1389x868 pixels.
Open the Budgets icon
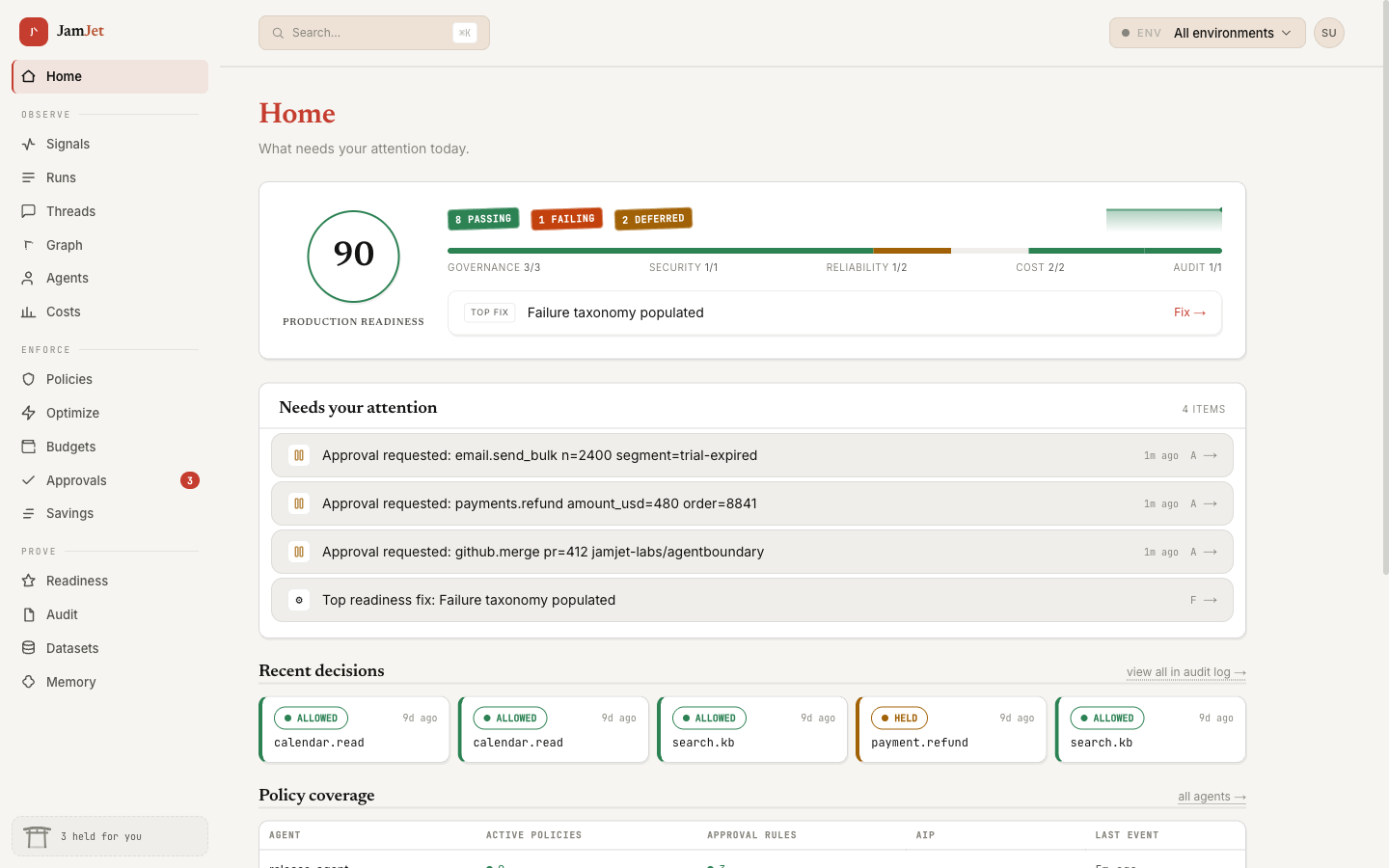click(x=29, y=447)
